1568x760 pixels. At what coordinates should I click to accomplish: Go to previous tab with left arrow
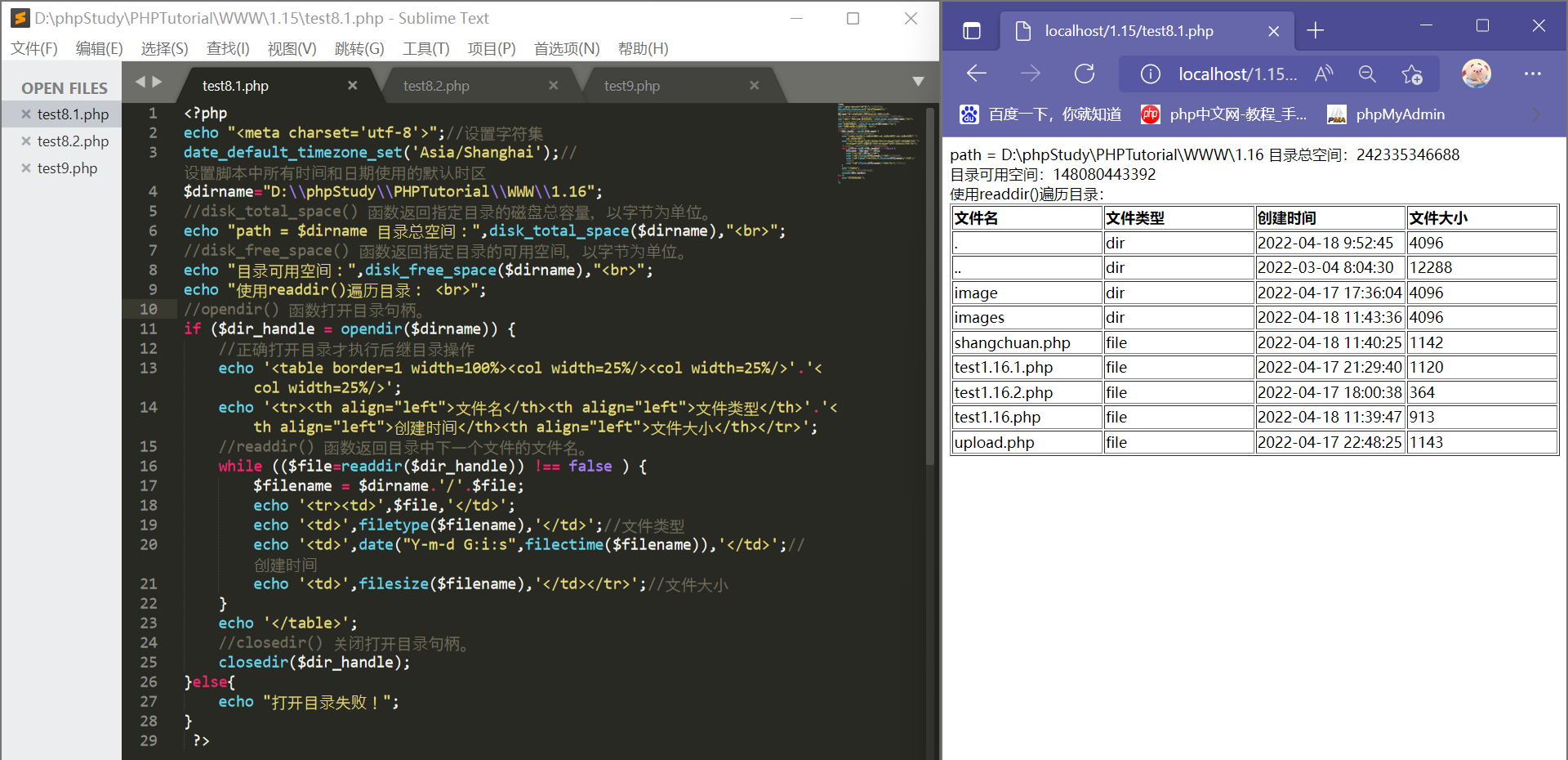[140, 82]
